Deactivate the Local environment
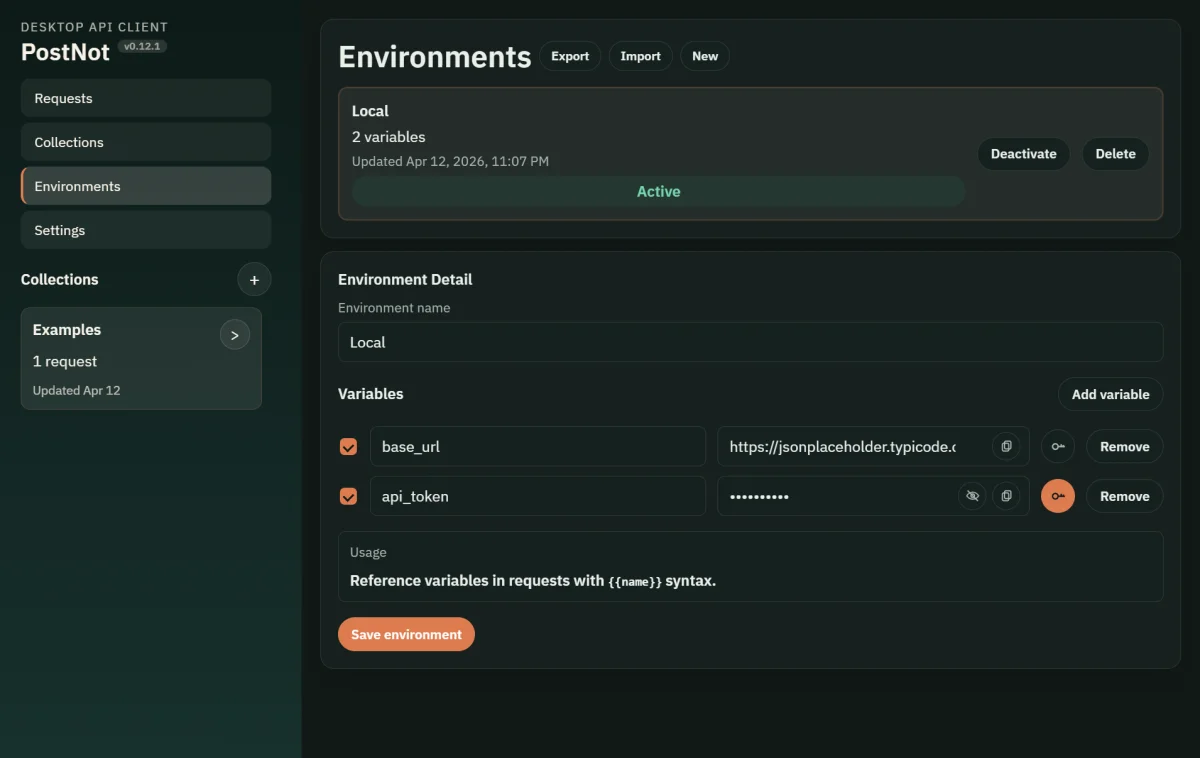Screen dimensions: 1200x758 1023,154
